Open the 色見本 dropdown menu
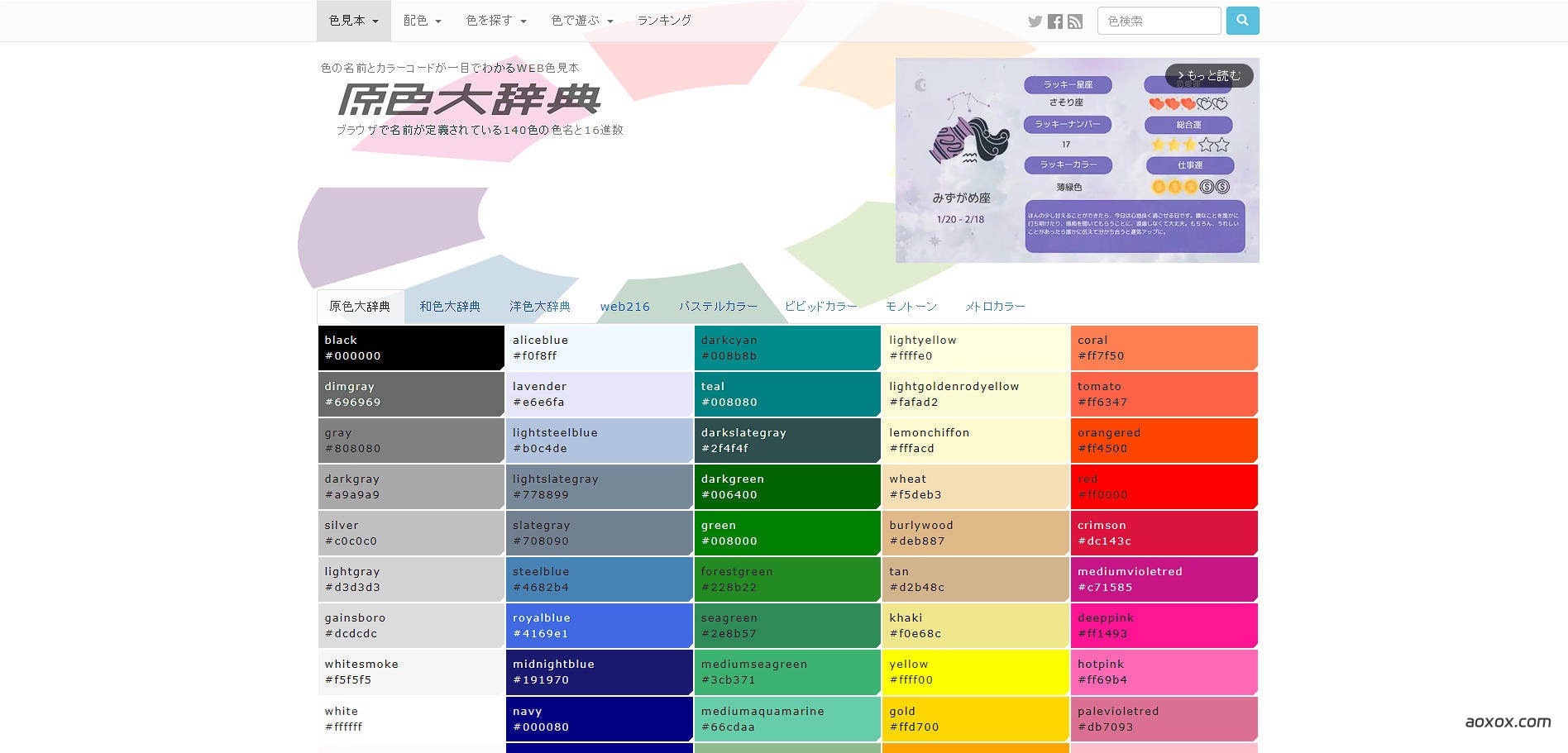The width and height of the screenshot is (1568, 753). click(x=353, y=21)
